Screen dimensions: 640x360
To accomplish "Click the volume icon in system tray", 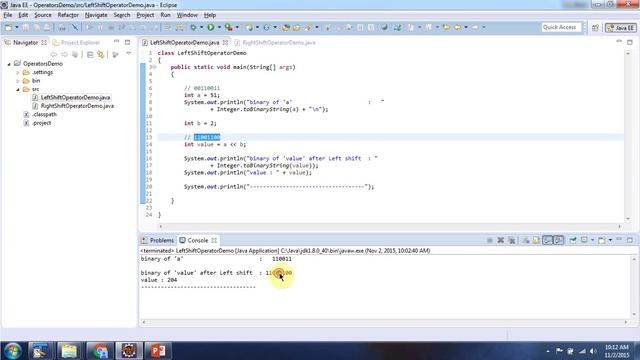I will pyautogui.click(x=593, y=351).
